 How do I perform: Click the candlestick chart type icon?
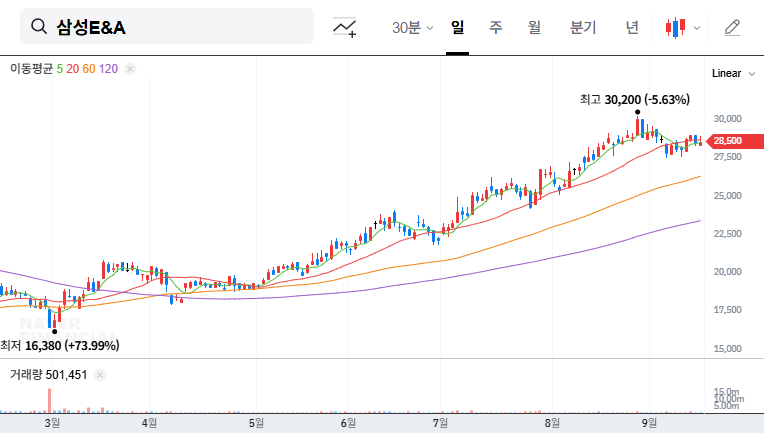675,28
